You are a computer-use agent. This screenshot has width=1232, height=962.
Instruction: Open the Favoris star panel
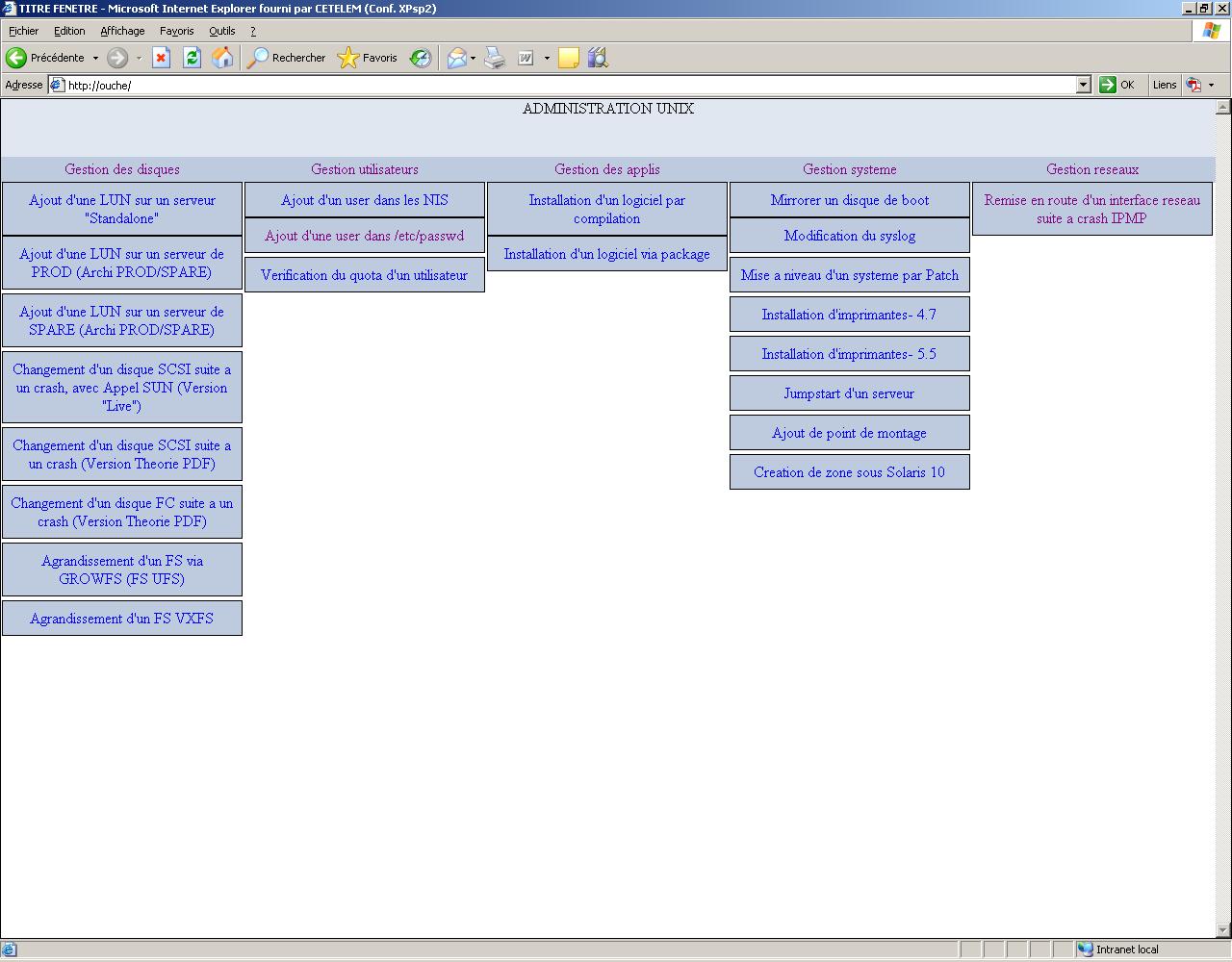point(368,58)
